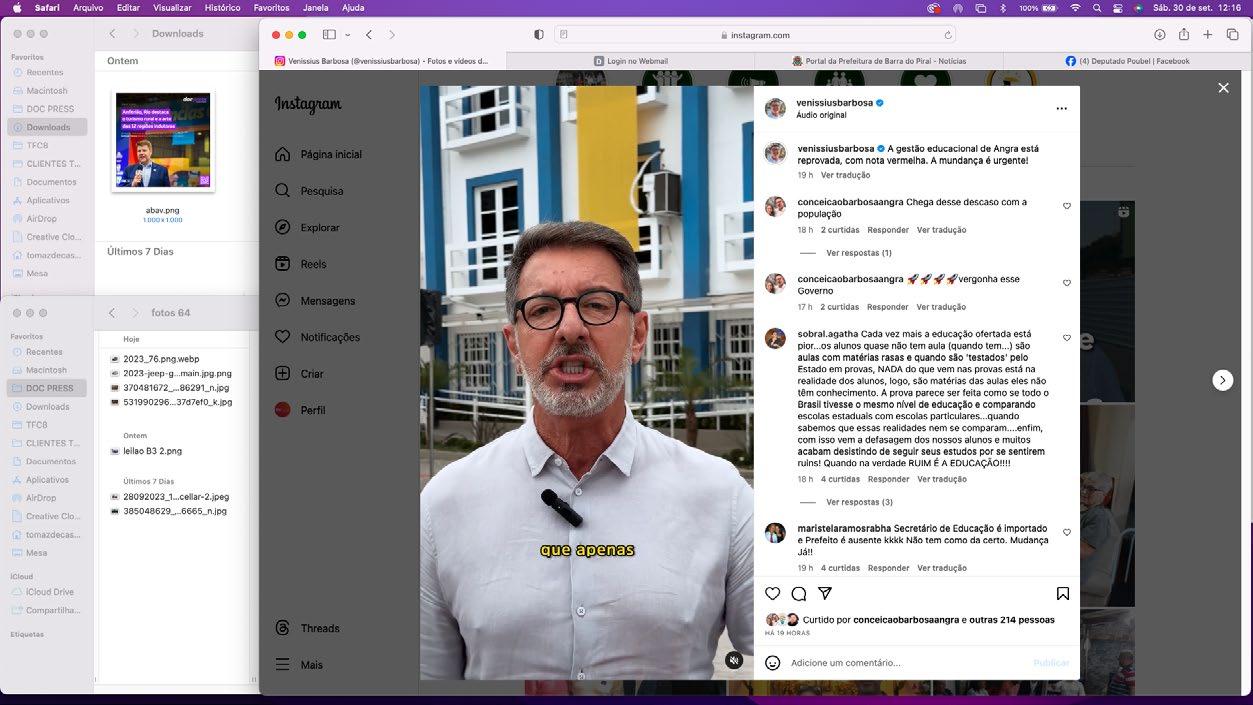Click Ver tradução under the post caption
The width and height of the screenshot is (1253, 705).
845,176
